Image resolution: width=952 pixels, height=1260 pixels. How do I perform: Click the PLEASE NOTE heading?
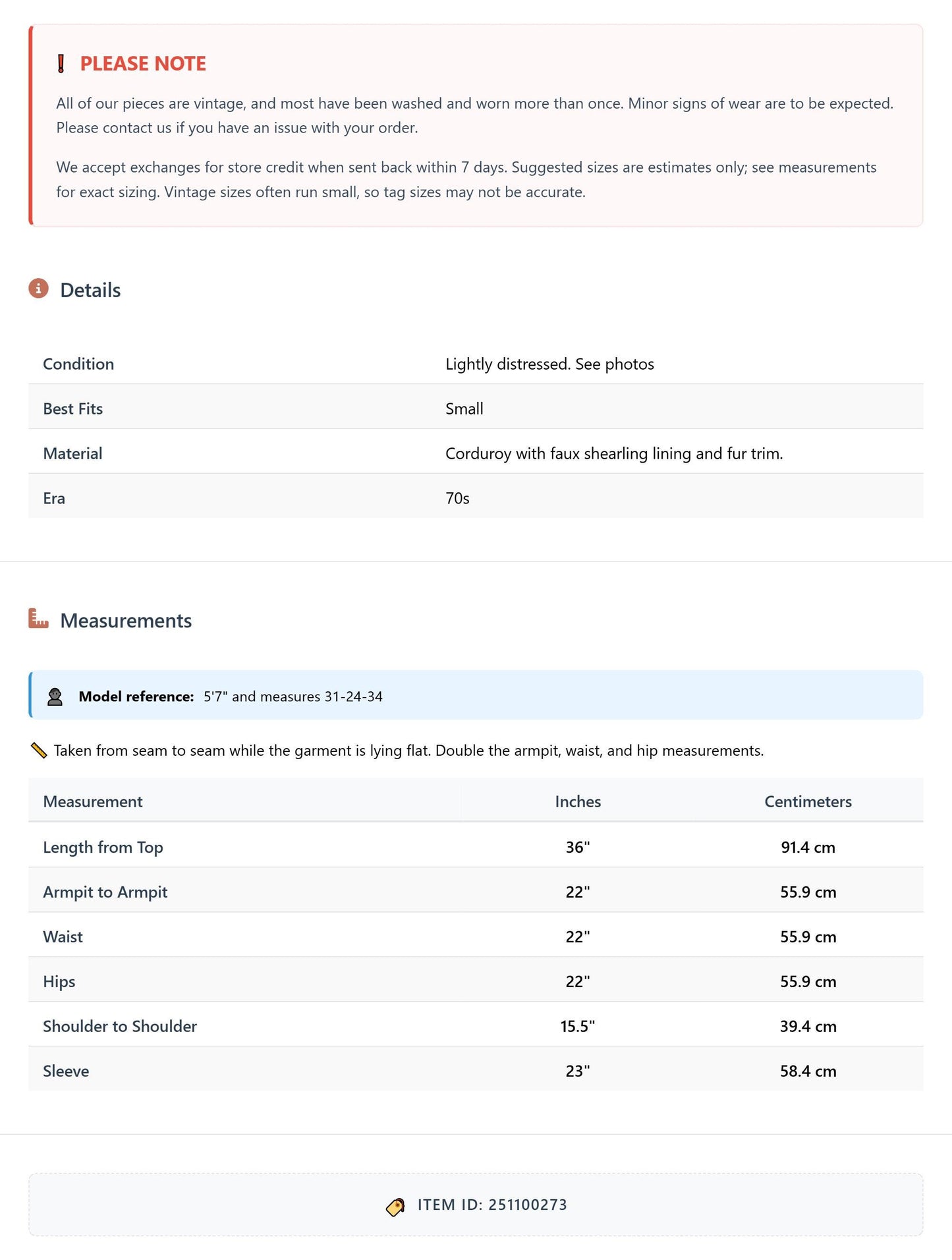tap(143, 64)
